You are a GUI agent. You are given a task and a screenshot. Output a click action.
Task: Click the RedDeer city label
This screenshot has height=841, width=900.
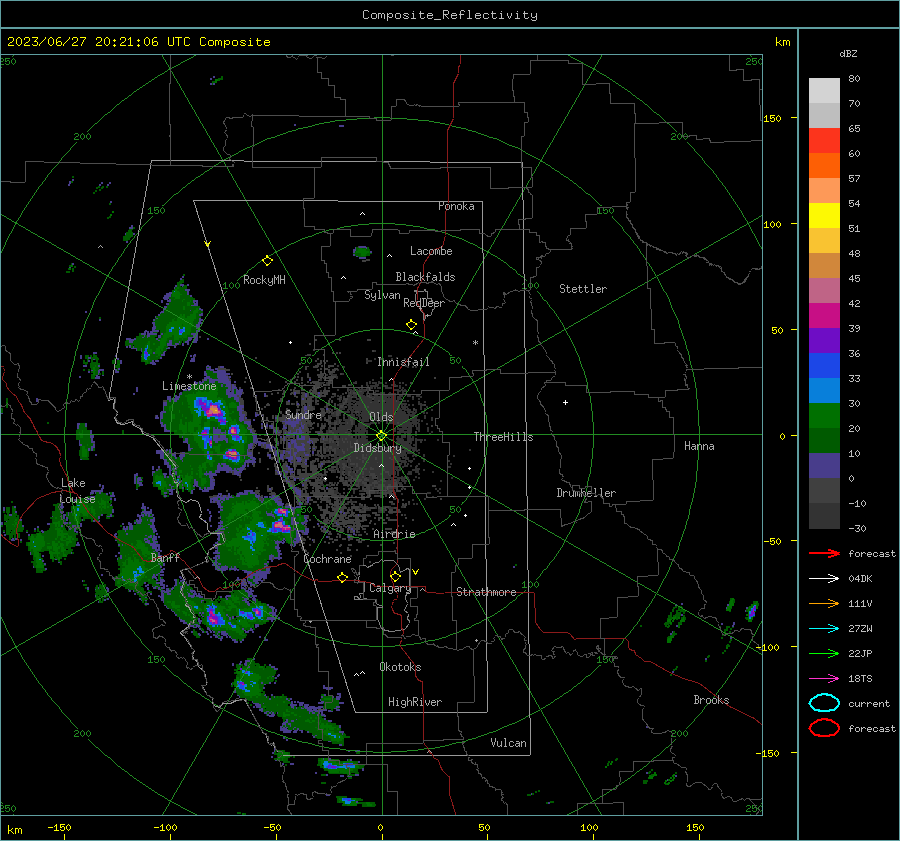pos(424,303)
